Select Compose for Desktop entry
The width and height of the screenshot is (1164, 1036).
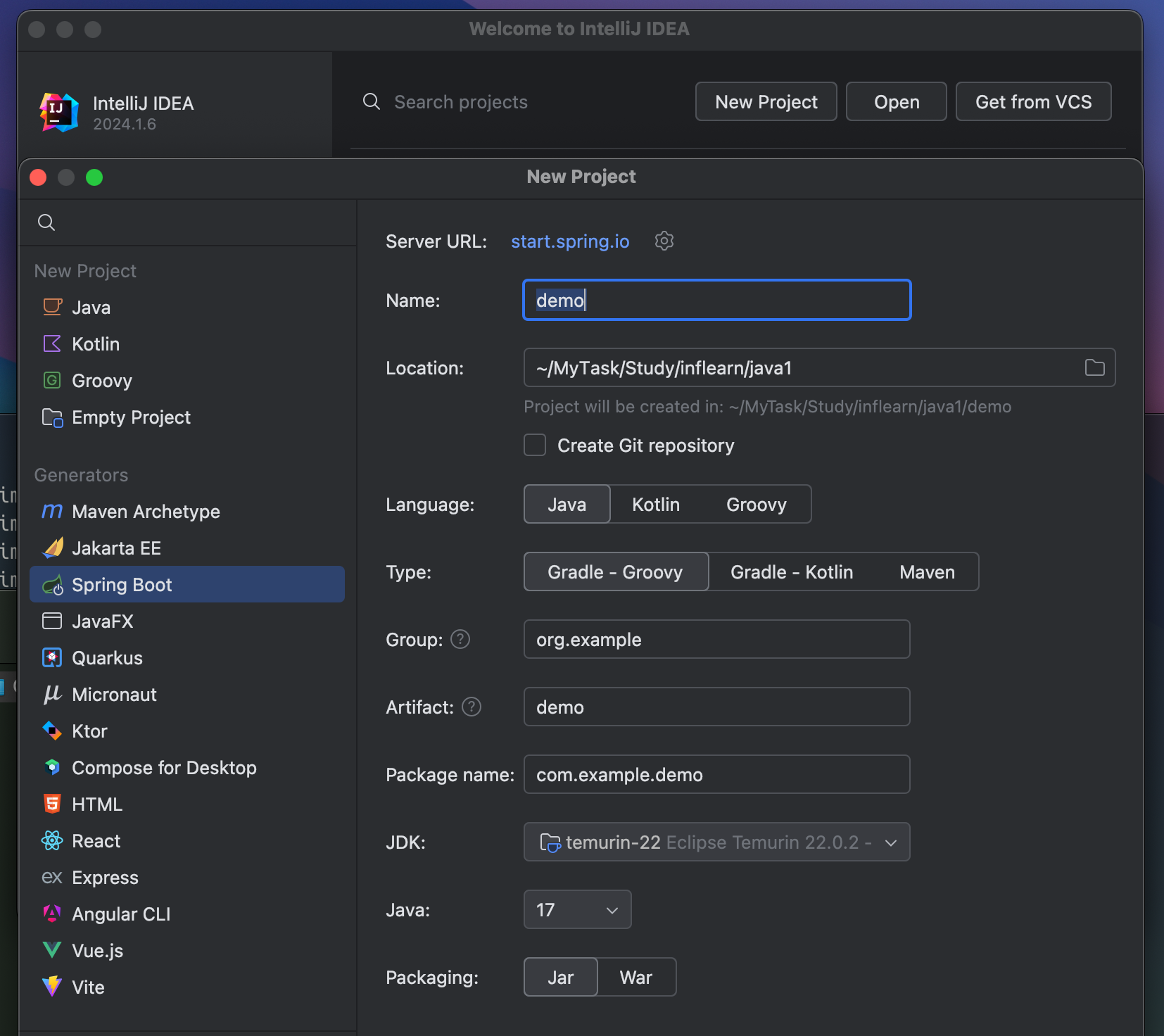187,767
